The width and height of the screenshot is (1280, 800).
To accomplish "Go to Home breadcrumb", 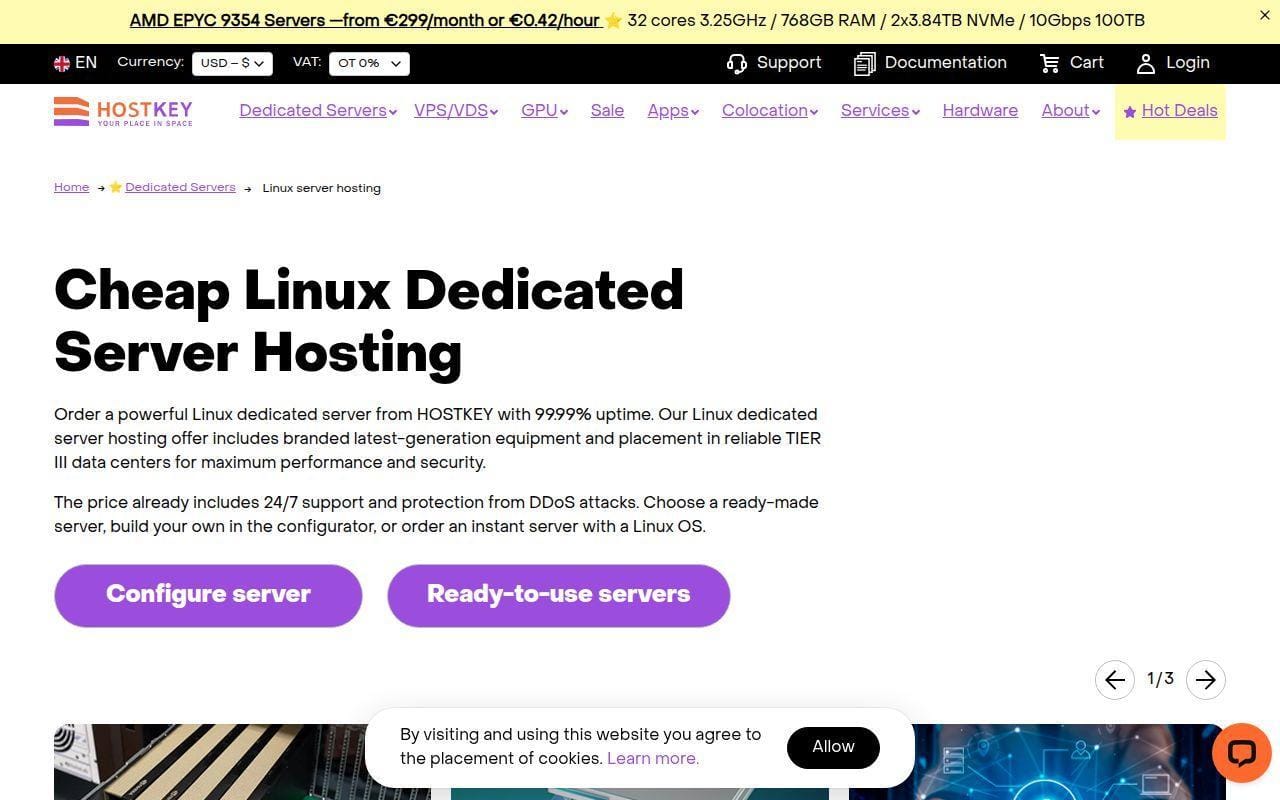I will (72, 188).
